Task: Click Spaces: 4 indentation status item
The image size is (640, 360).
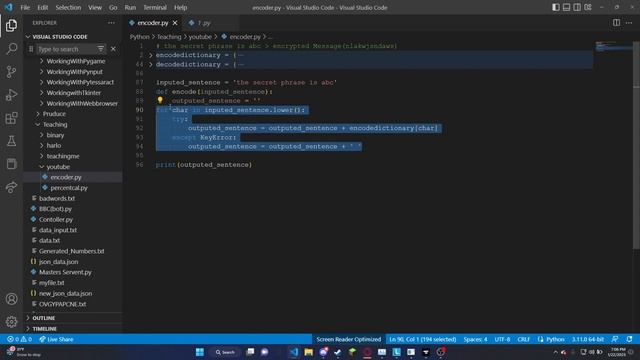Action: coord(475,339)
